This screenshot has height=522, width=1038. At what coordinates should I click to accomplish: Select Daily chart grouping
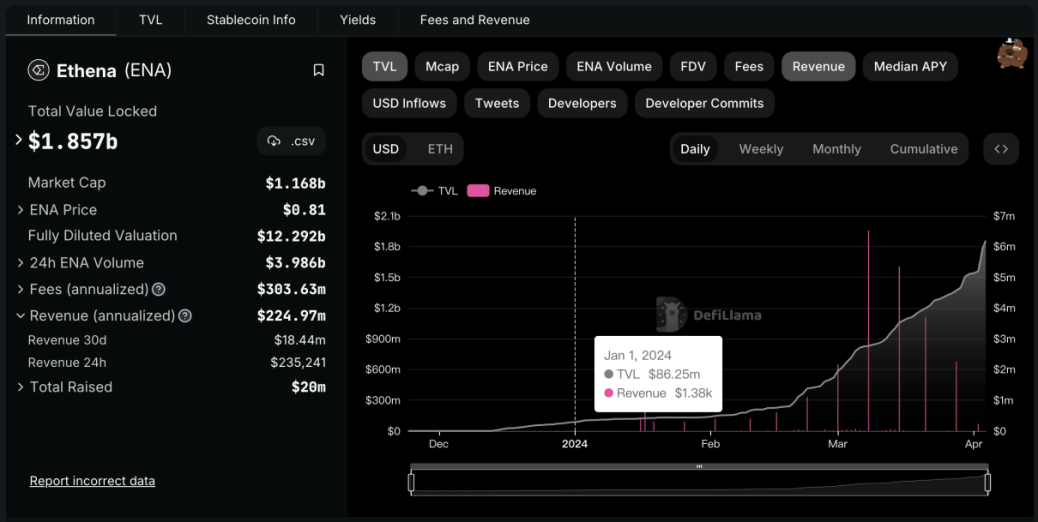pos(695,149)
